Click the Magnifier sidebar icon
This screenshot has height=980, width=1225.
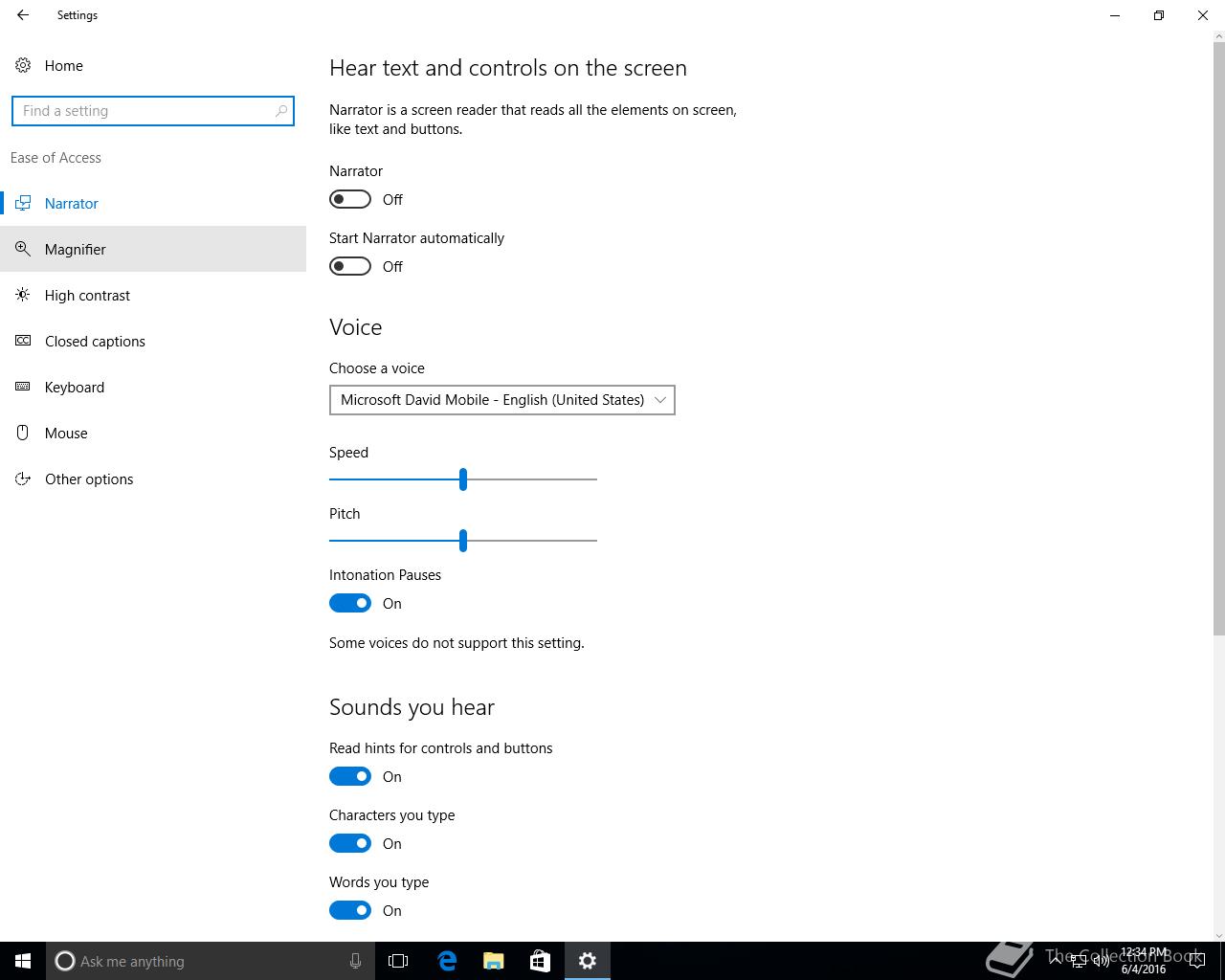click(x=23, y=249)
